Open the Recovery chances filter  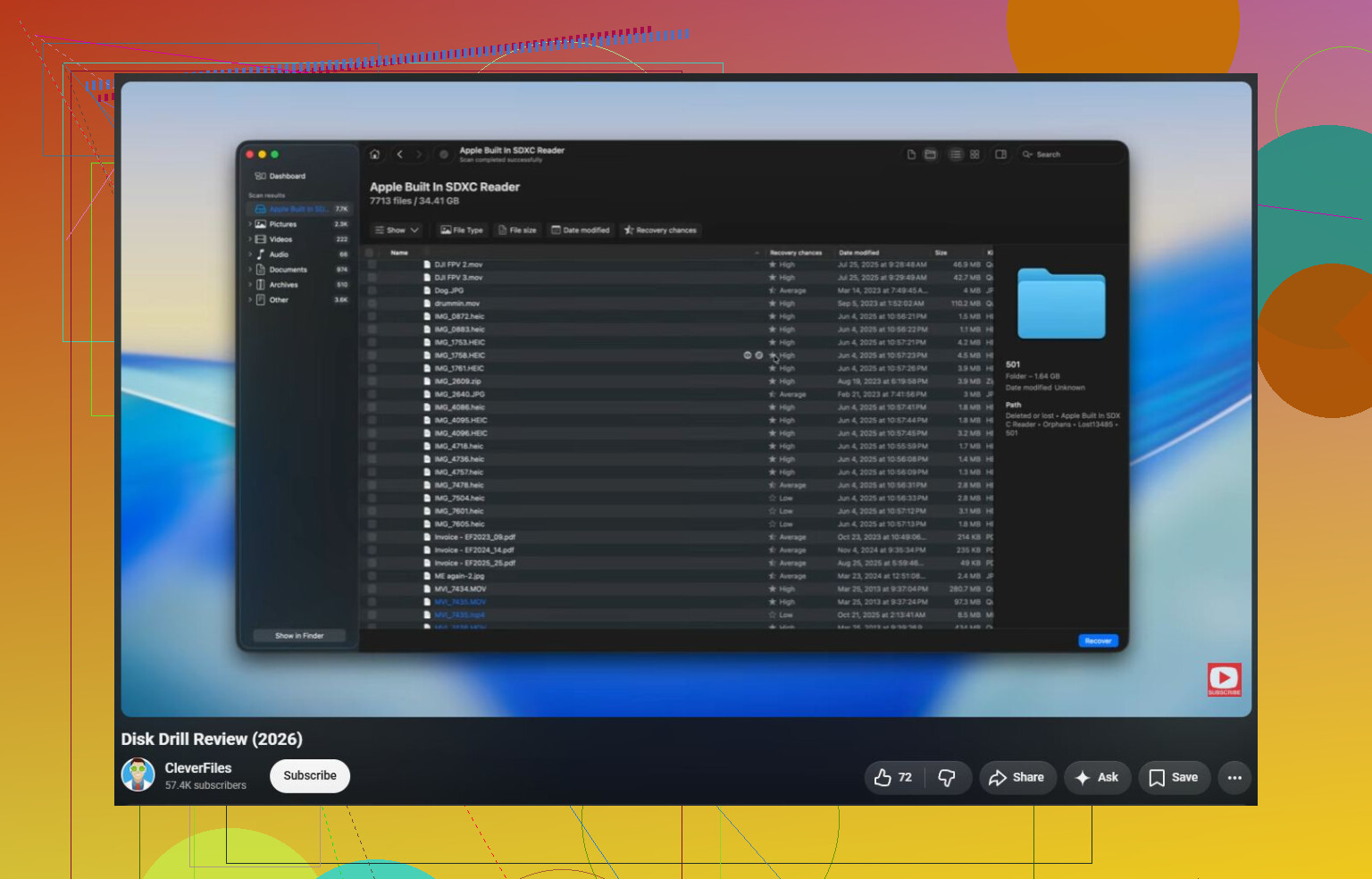coord(660,230)
